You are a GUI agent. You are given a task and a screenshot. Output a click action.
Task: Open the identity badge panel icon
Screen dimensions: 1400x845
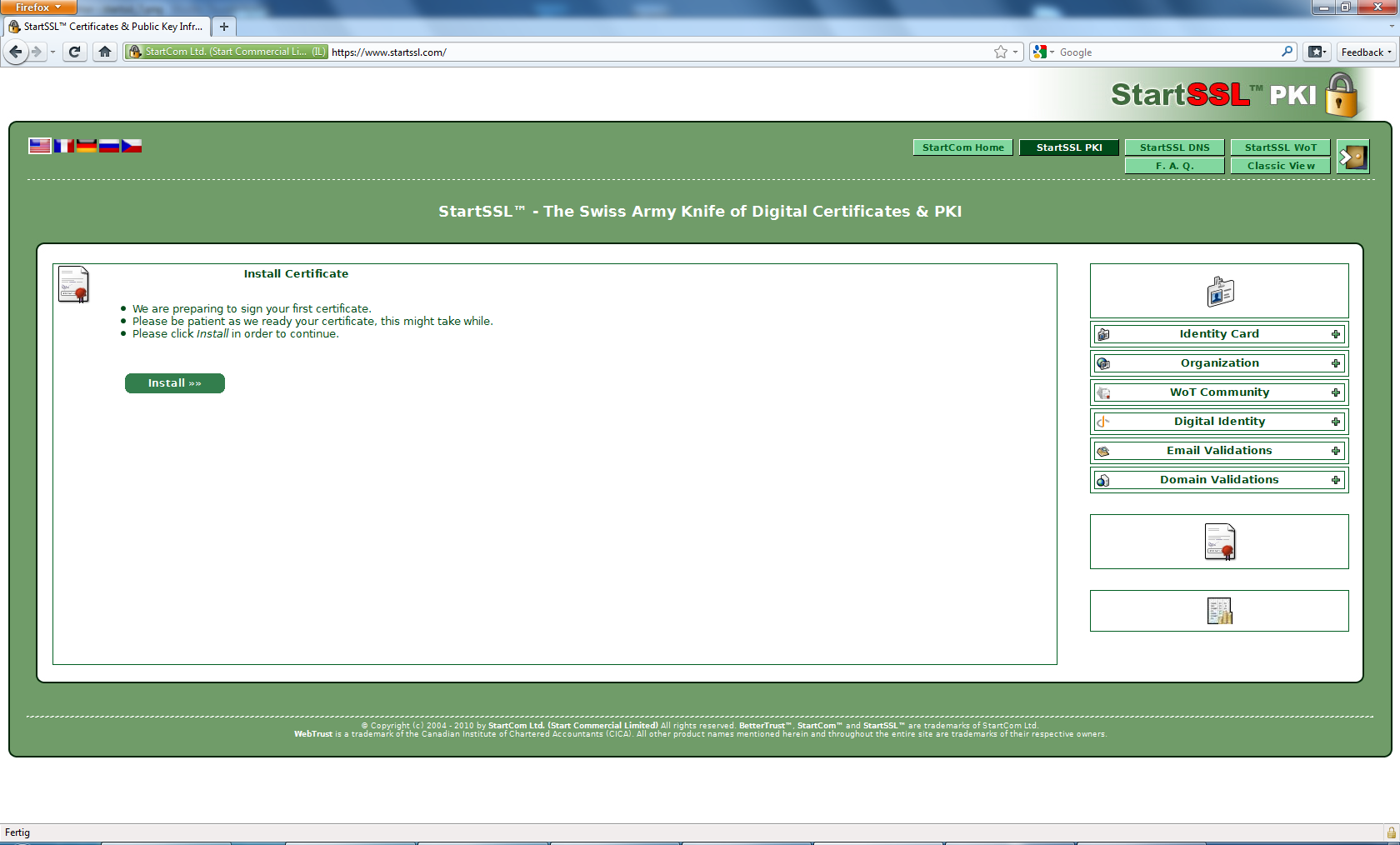click(x=1220, y=292)
